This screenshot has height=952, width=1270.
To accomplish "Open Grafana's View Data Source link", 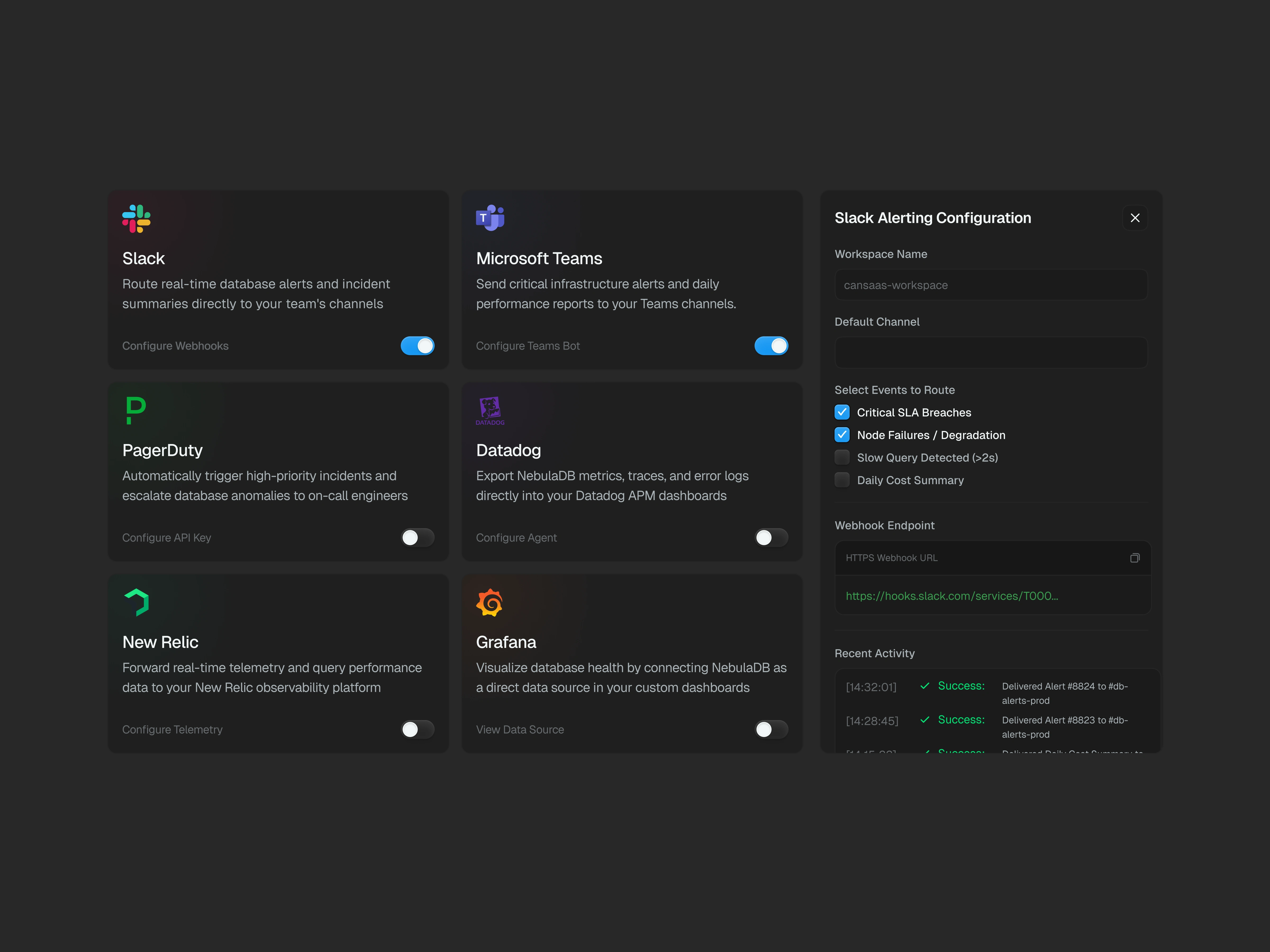I will 520,729.
